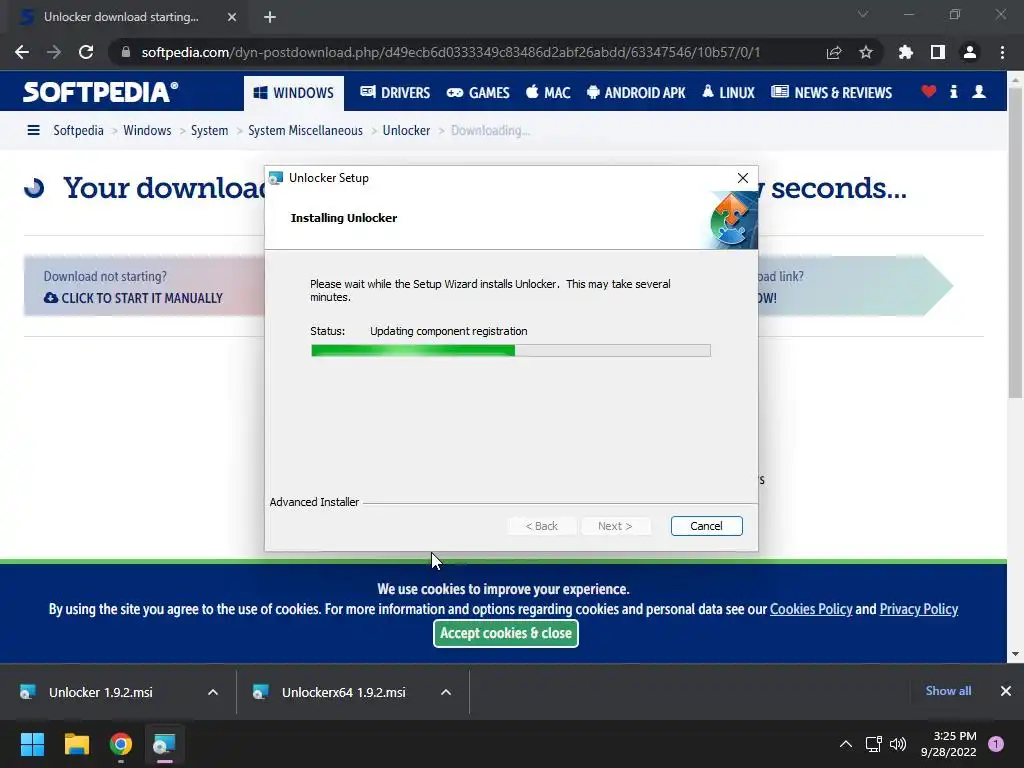This screenshot has width=1024, height=768.
Task: Open the Chrome profile avatar
Action: [x=970, y=52]
